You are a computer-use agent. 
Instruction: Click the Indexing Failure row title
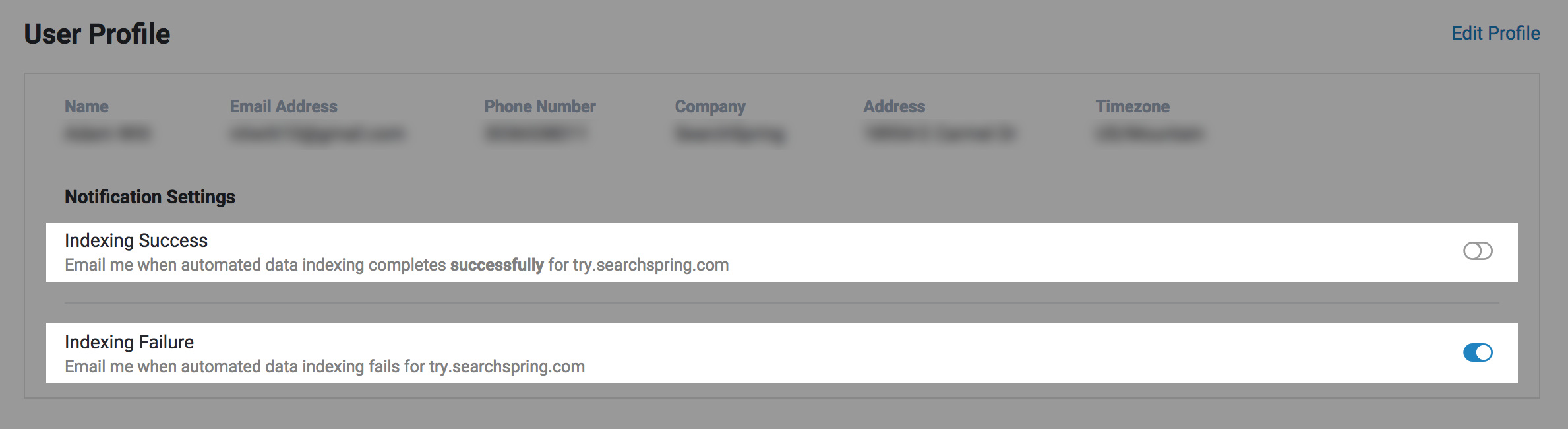point(129,342)
